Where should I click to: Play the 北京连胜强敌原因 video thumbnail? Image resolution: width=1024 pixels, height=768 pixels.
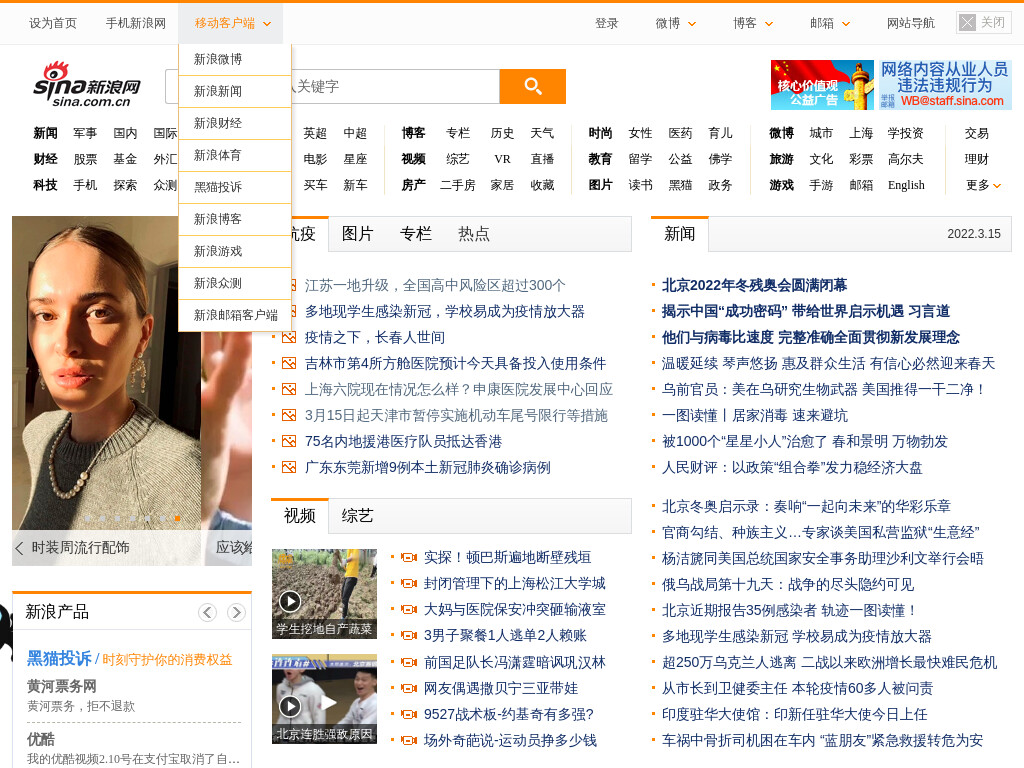(x=324, y=699)
